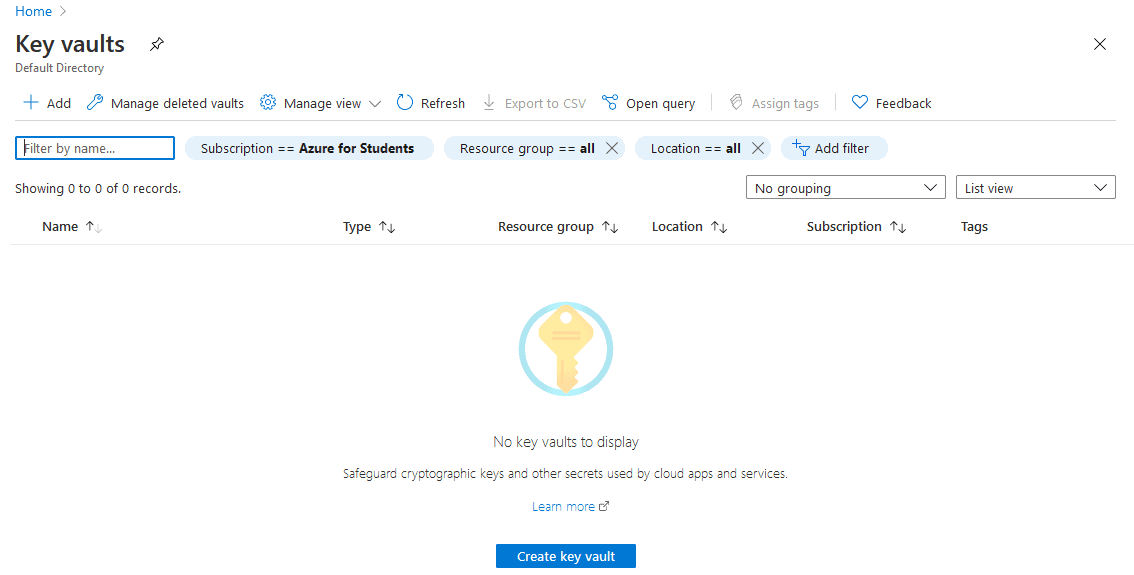Pin the Key vaults page to dashboard

pos(156,45)
